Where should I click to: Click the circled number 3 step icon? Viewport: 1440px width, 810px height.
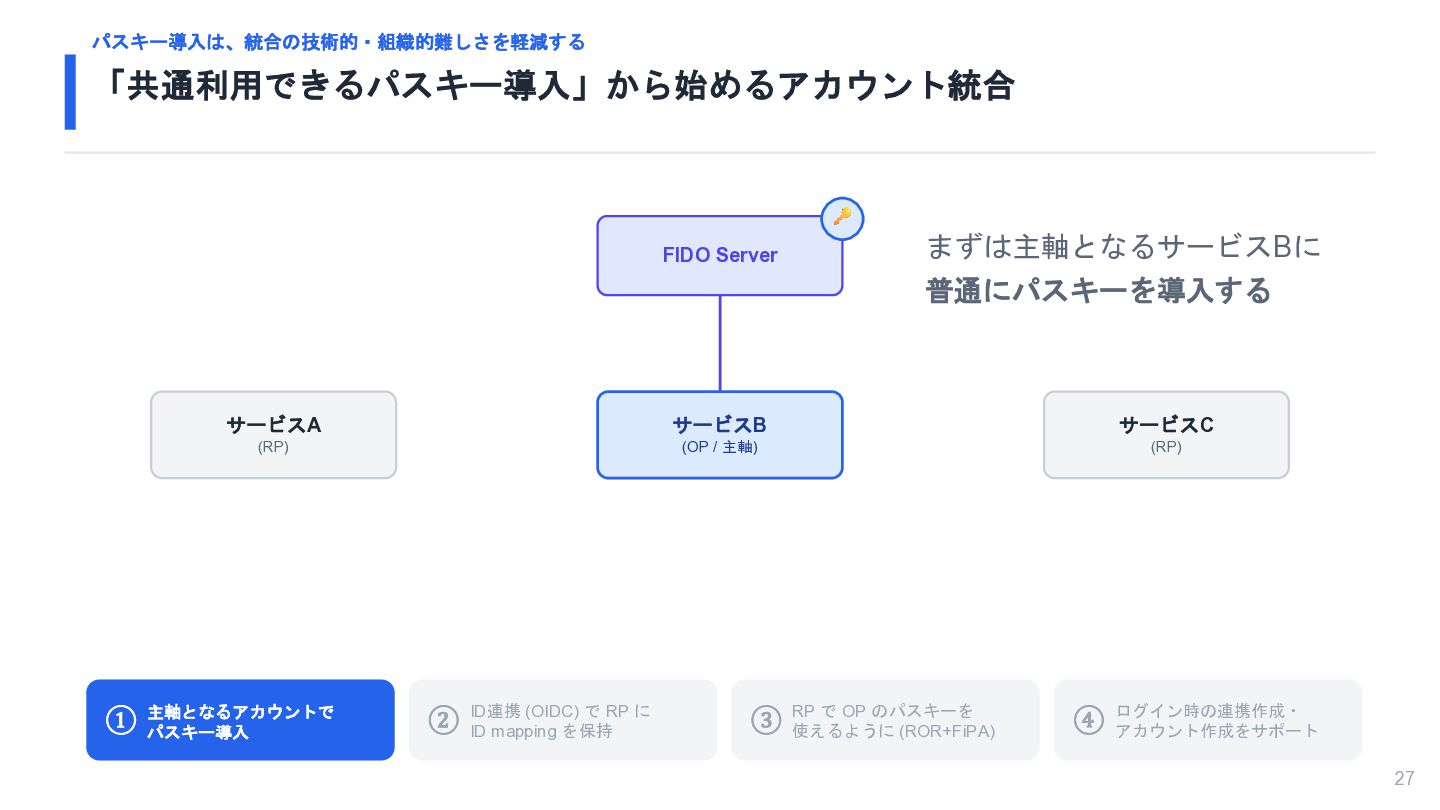point(766,720)
